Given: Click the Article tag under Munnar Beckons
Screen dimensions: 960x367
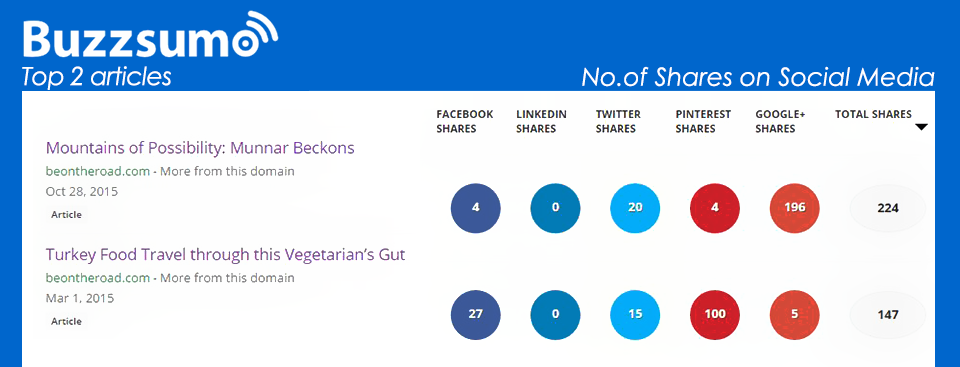Looking at the screenshot, I should click(x=66, y=215).
